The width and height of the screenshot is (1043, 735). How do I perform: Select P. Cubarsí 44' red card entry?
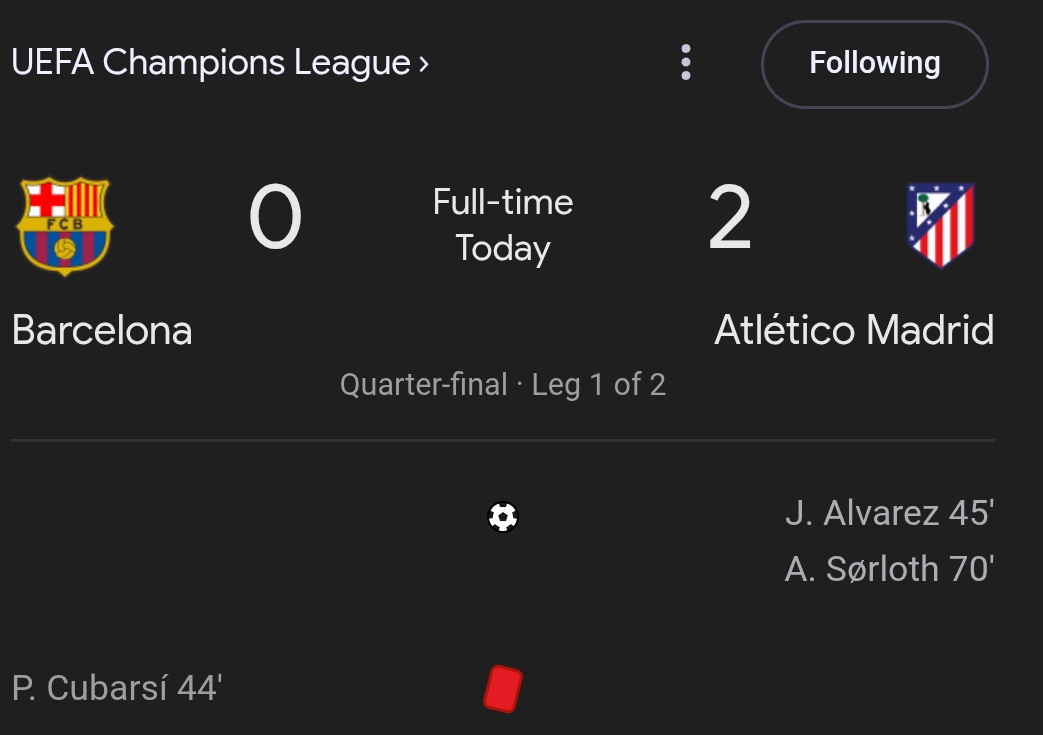117,688
